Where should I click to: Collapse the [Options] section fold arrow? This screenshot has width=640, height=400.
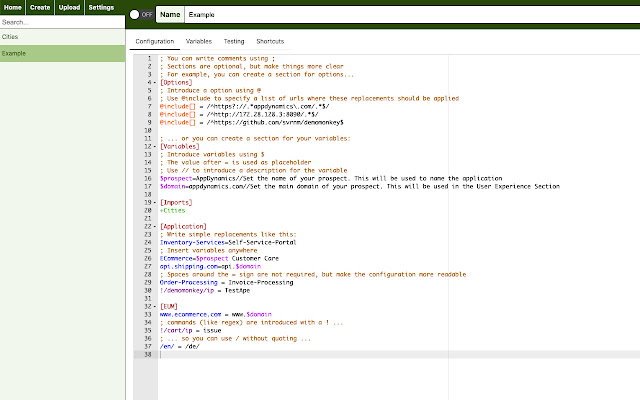click(x=153, y=81)
